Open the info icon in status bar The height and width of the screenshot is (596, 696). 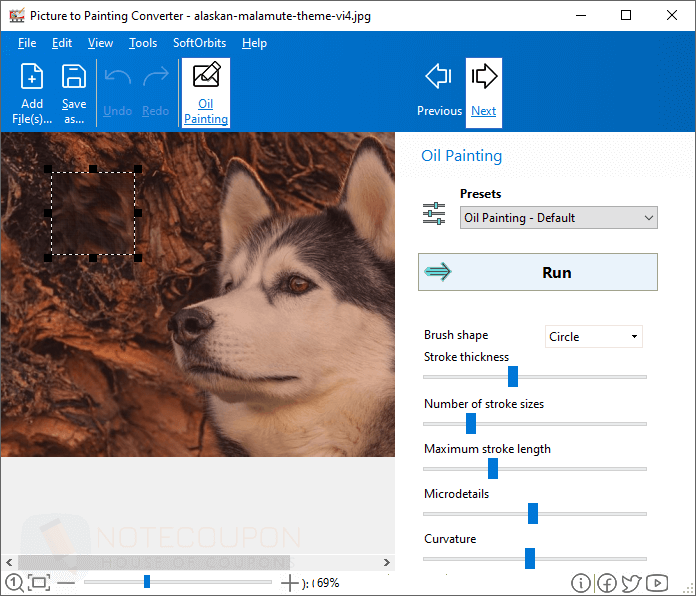pos(581,583)
